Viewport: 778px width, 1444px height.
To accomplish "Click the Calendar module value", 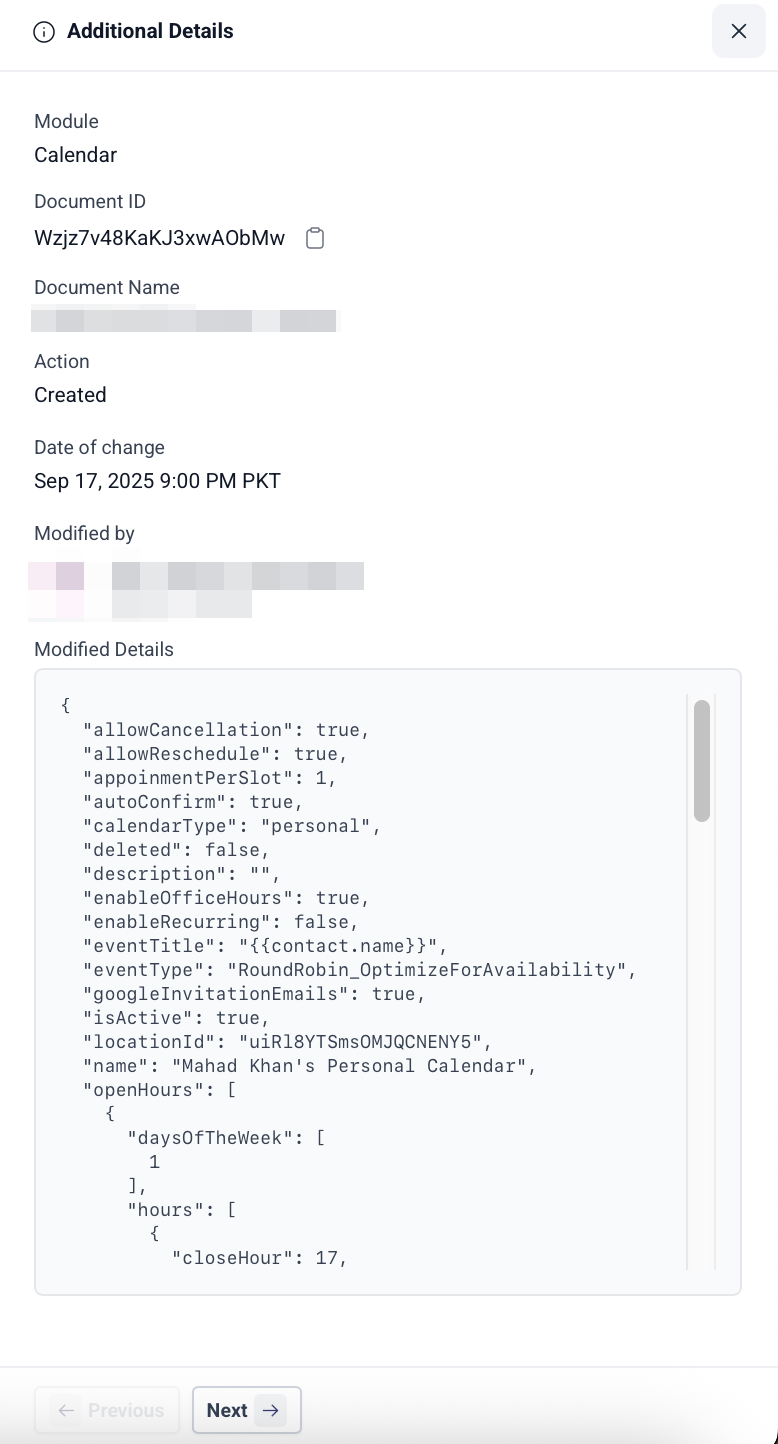I will point(75,155).
